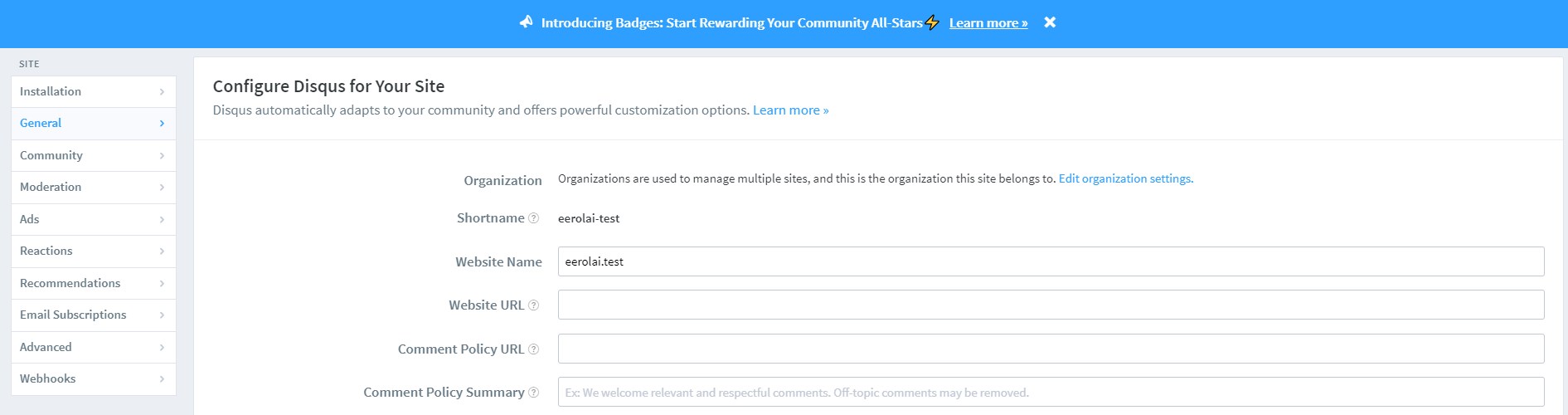Viewport: 1568px width, 415px height.
Task: Click the Website URL help icon
Action: click(x=534, y=305)
